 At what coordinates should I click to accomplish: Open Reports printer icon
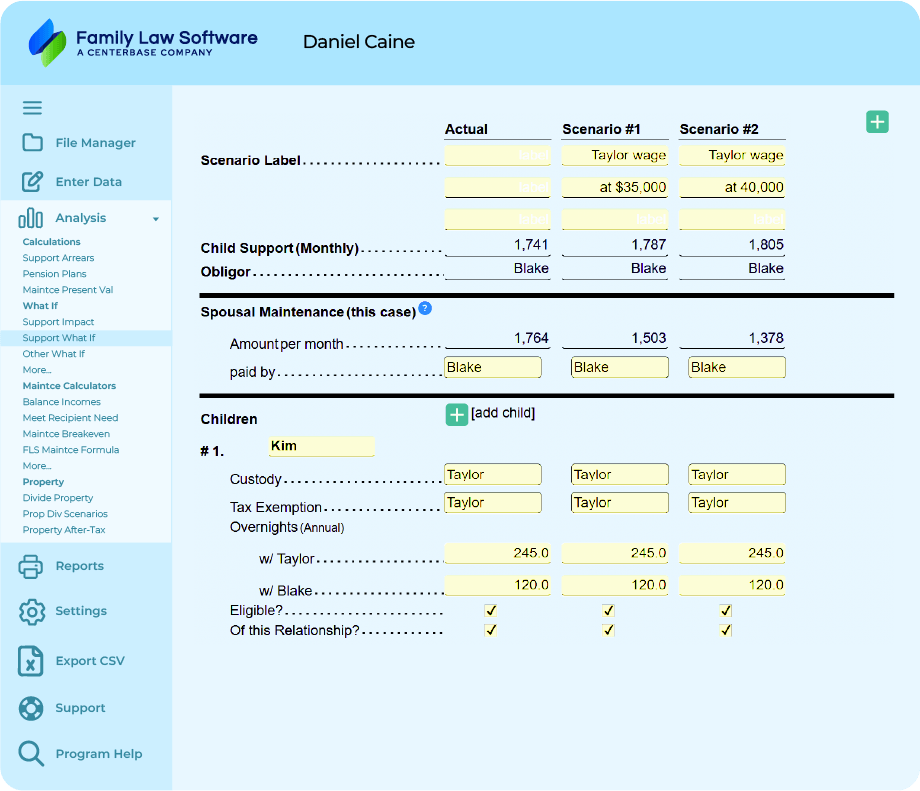tap(32, 566)
